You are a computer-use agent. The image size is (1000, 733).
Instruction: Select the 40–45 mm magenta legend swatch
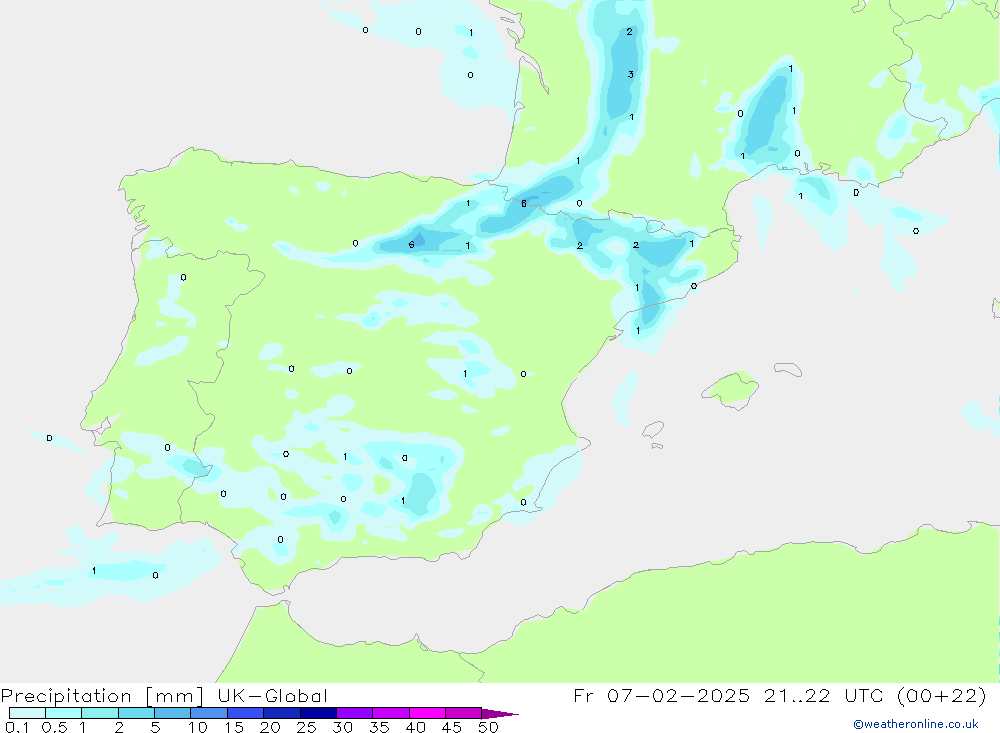(x=427, y=713)
